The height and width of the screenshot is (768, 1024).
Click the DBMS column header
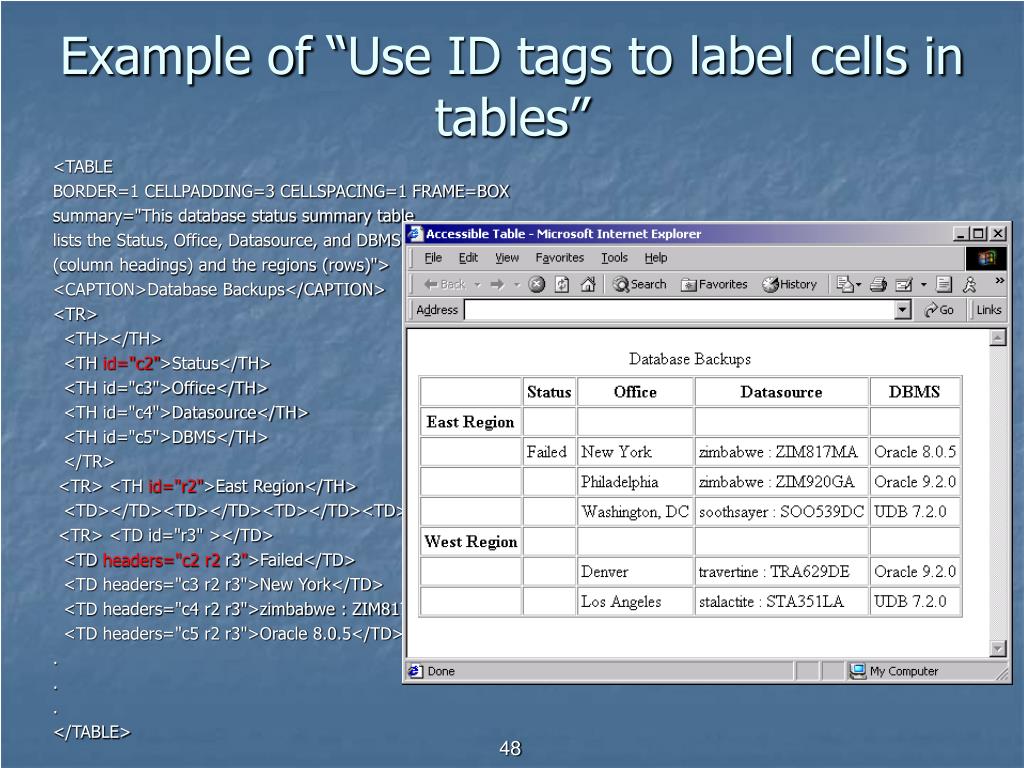point(914,392)
